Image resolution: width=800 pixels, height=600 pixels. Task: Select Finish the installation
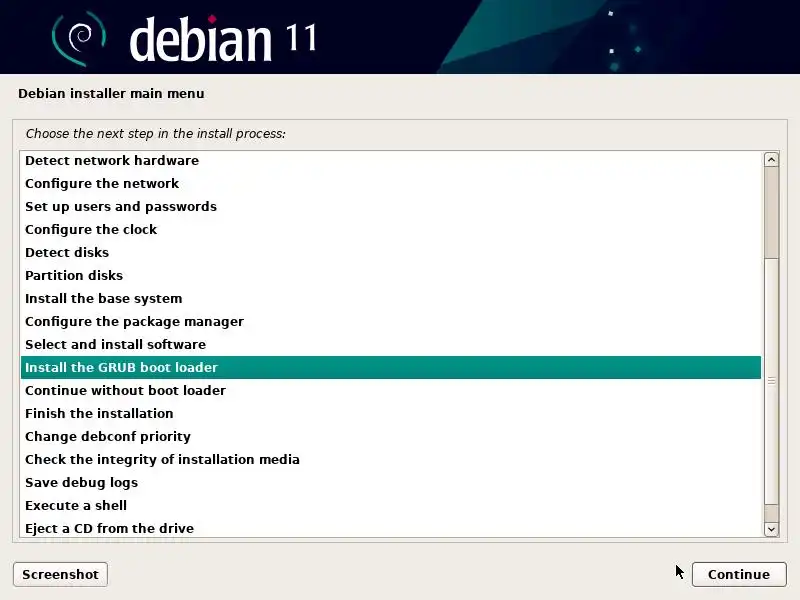(391, 413)
